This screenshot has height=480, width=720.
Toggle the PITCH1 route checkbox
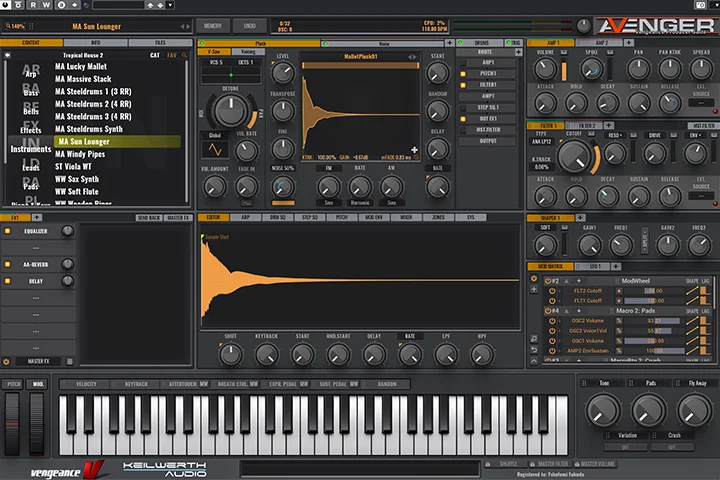point(463,74)
